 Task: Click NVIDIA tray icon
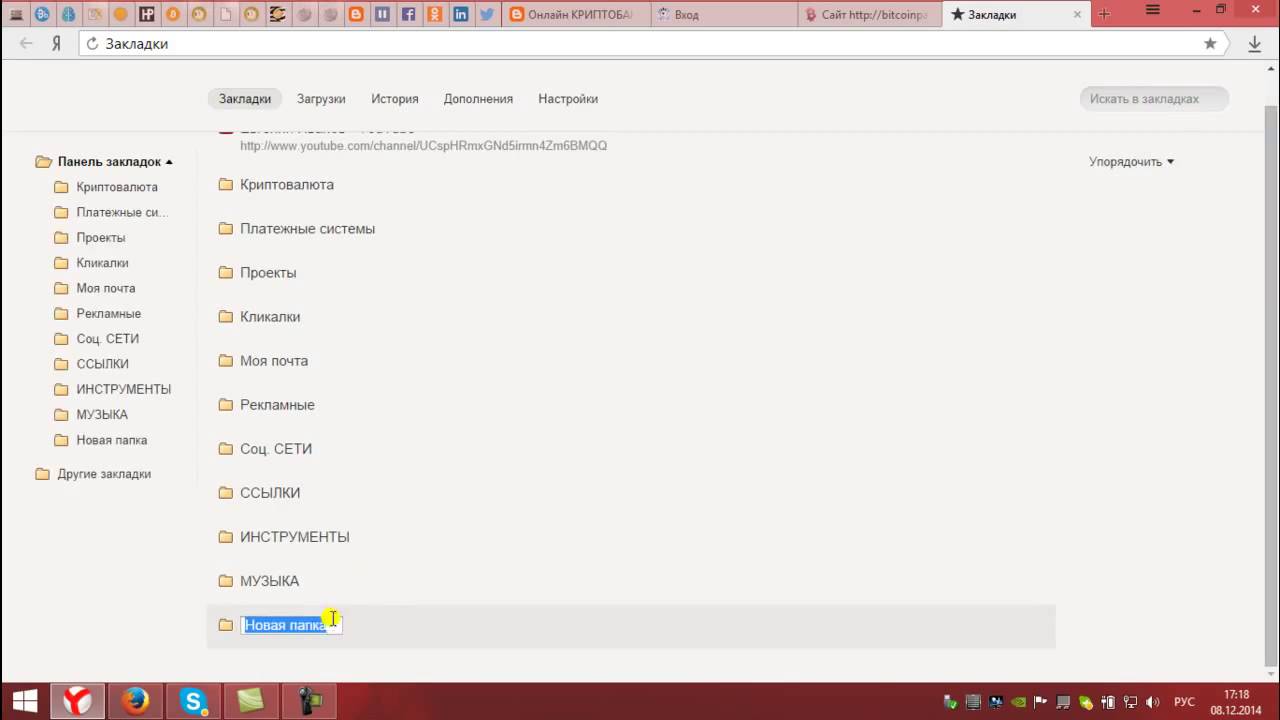1018,702
